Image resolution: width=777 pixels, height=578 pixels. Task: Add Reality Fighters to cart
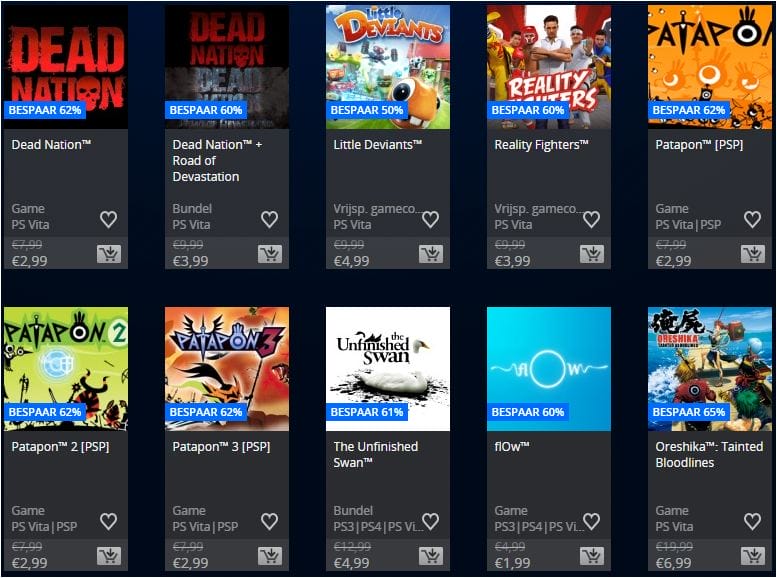pyautogui.click(x=592, y=254)
